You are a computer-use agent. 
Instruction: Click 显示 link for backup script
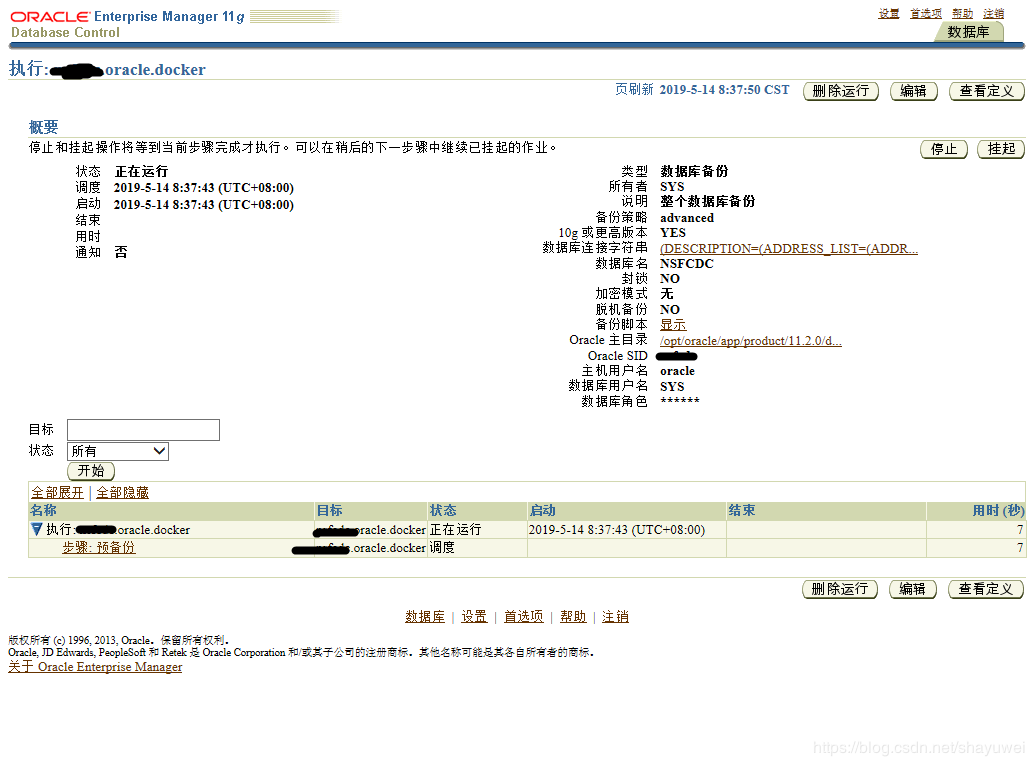673,324
